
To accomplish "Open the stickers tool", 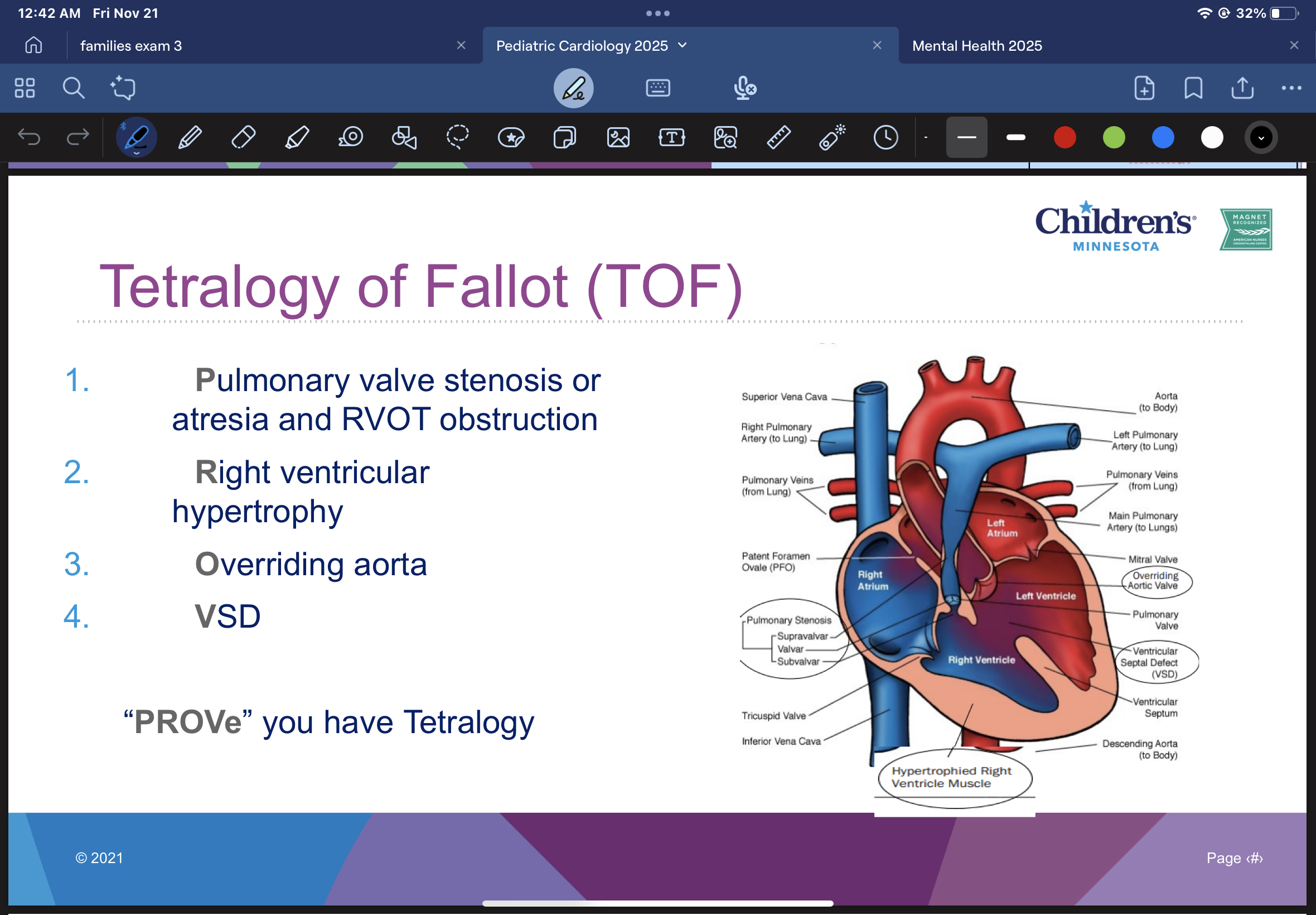I will (510, 137).
